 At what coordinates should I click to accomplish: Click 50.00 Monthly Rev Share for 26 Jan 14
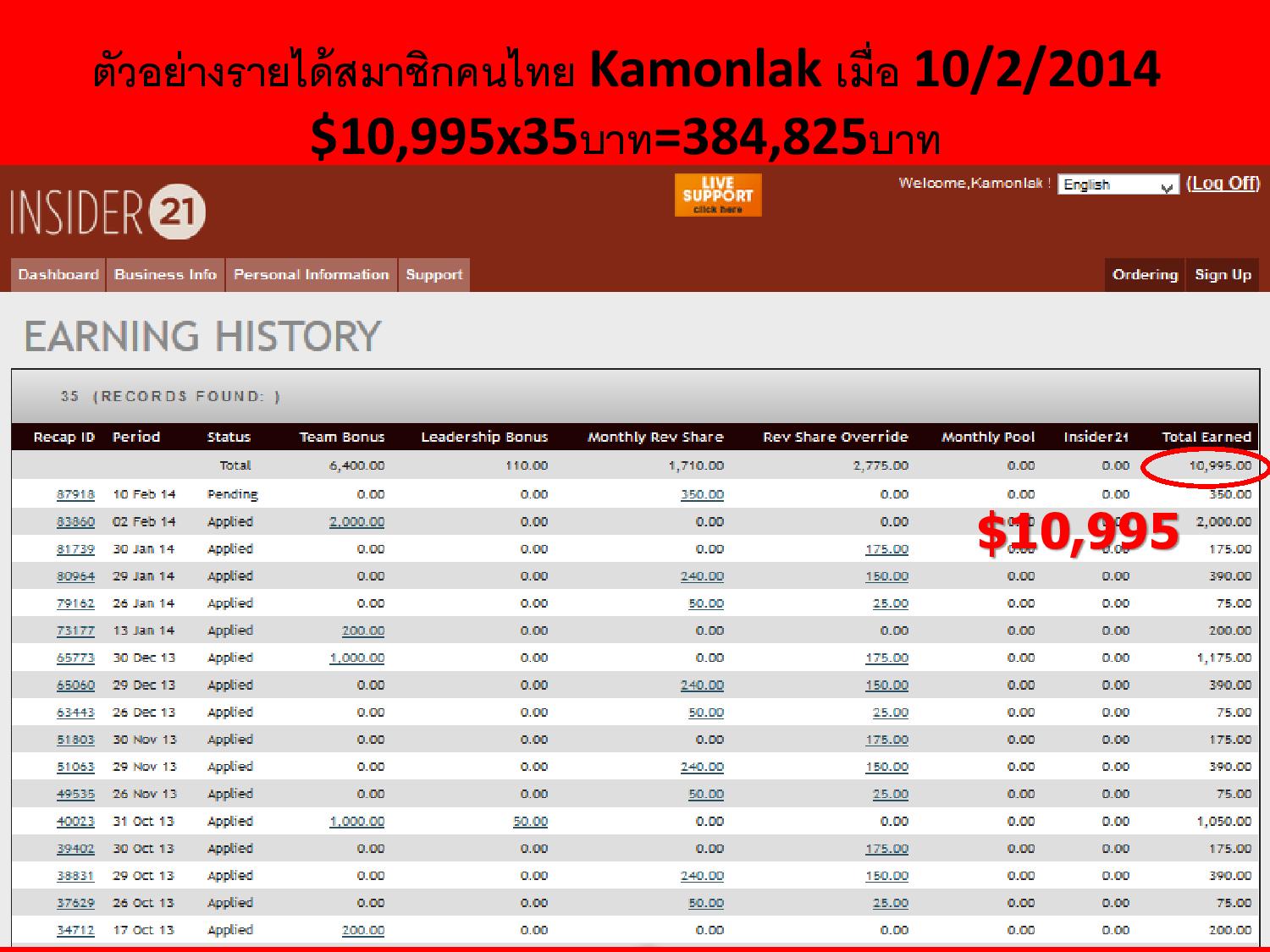(x=706, y=603)
